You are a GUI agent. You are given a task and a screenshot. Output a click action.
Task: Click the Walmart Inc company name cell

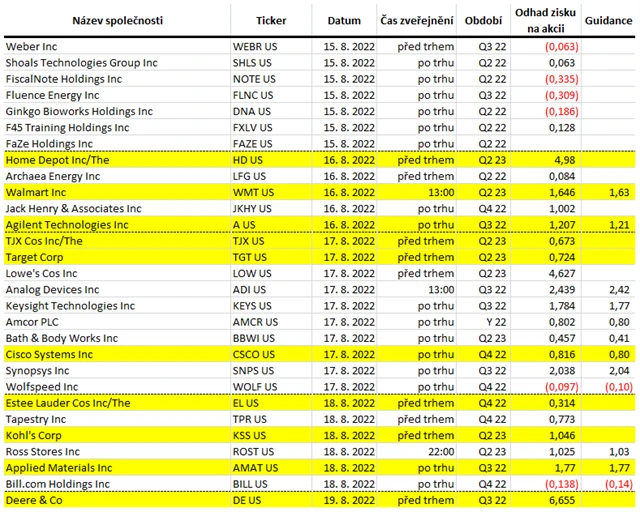point(36,192)
